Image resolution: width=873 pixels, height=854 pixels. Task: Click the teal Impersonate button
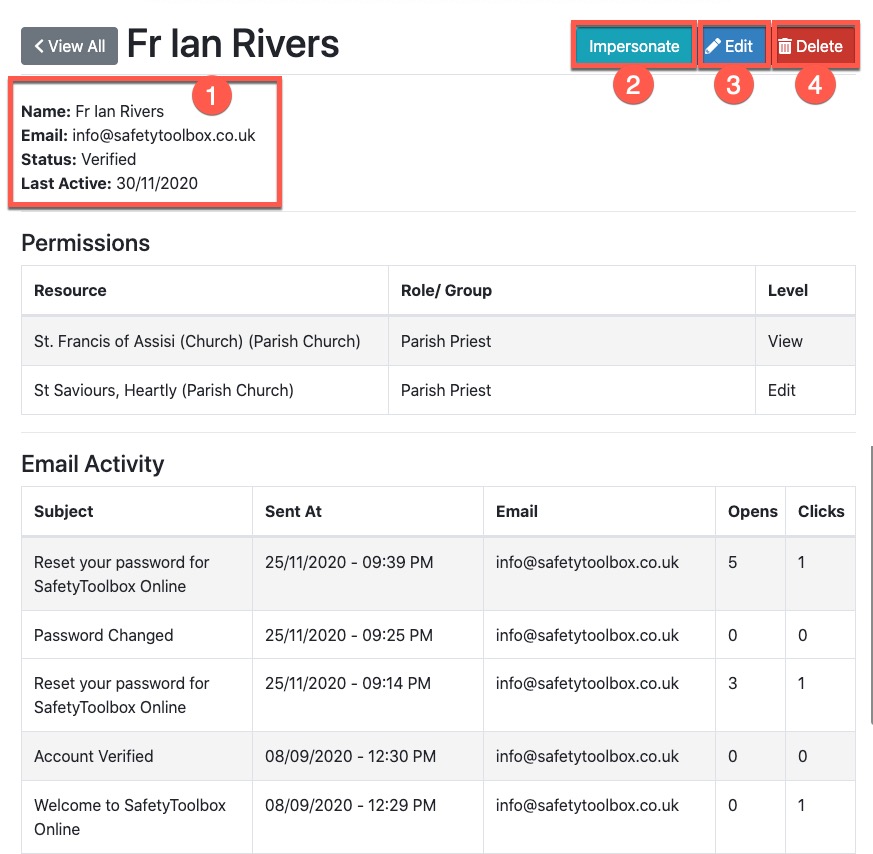(633, 45)
